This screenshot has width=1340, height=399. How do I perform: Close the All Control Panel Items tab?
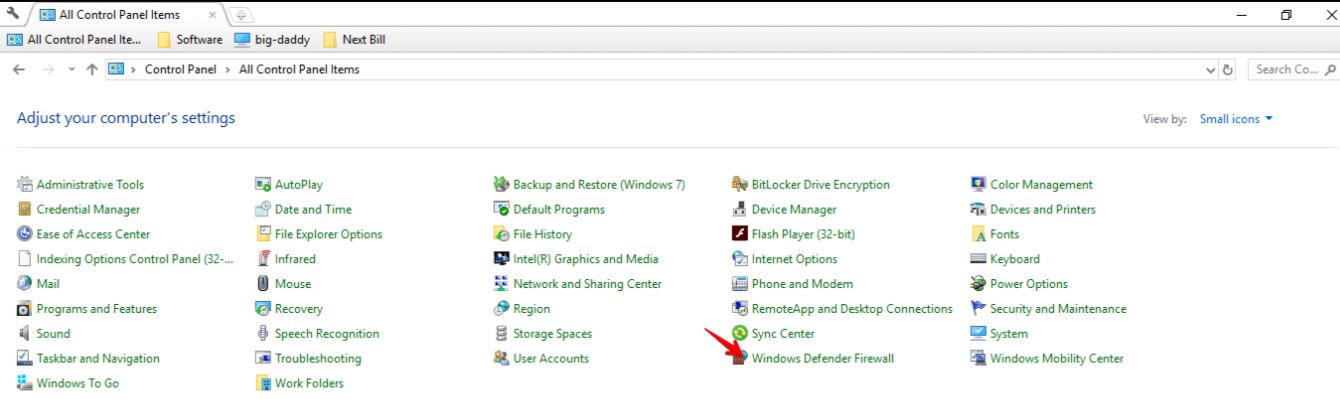213,15
